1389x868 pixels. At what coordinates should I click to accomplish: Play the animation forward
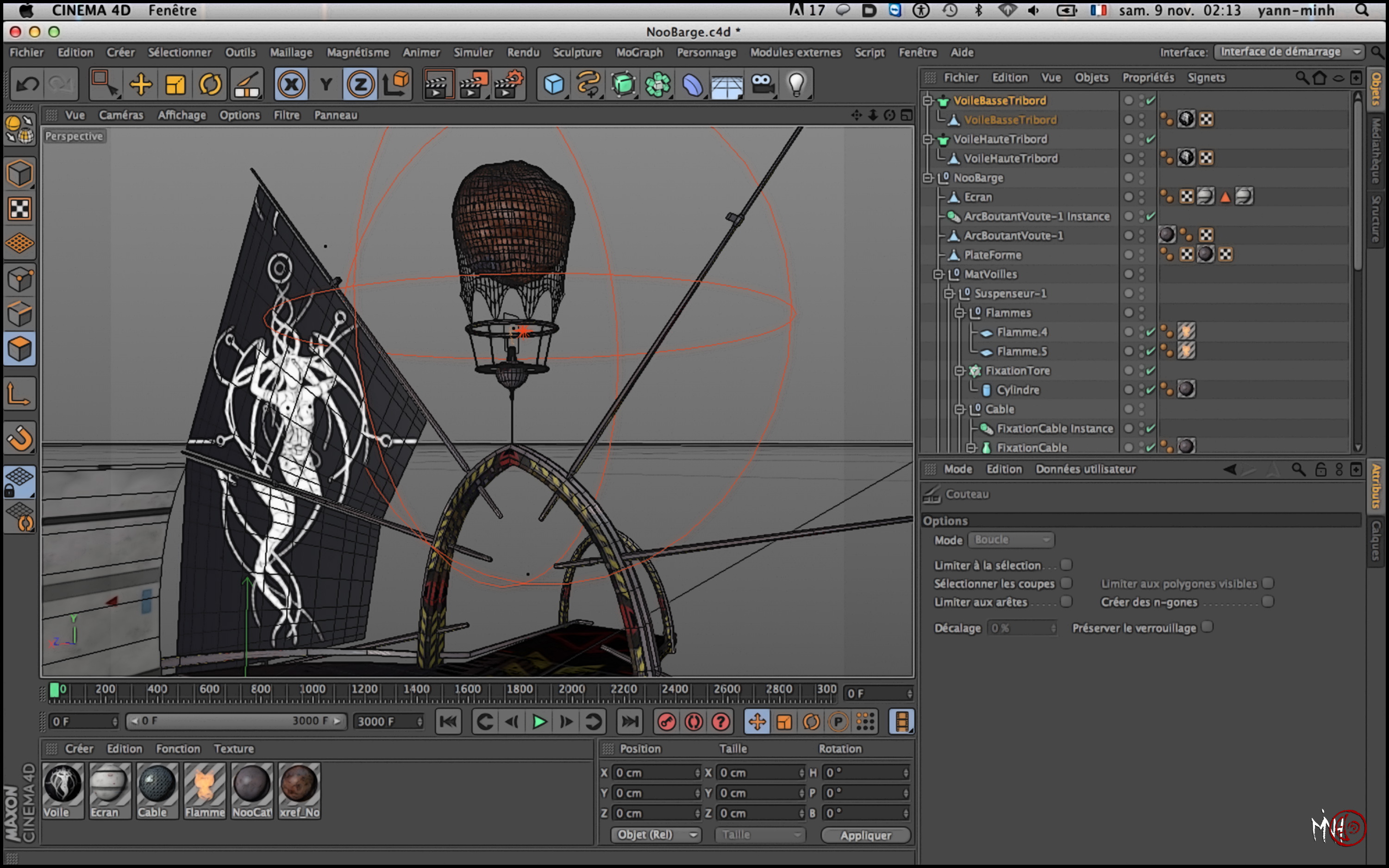538,722
